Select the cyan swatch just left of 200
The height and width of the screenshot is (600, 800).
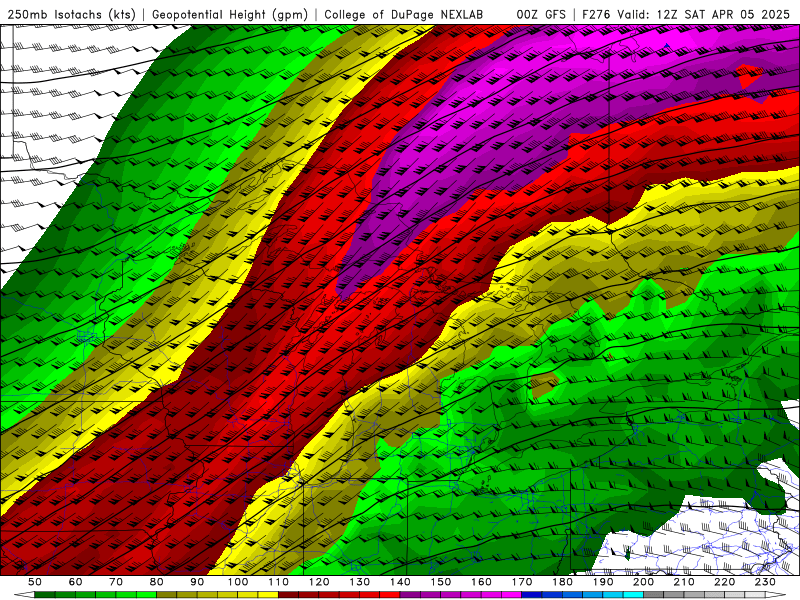(633, 594)
